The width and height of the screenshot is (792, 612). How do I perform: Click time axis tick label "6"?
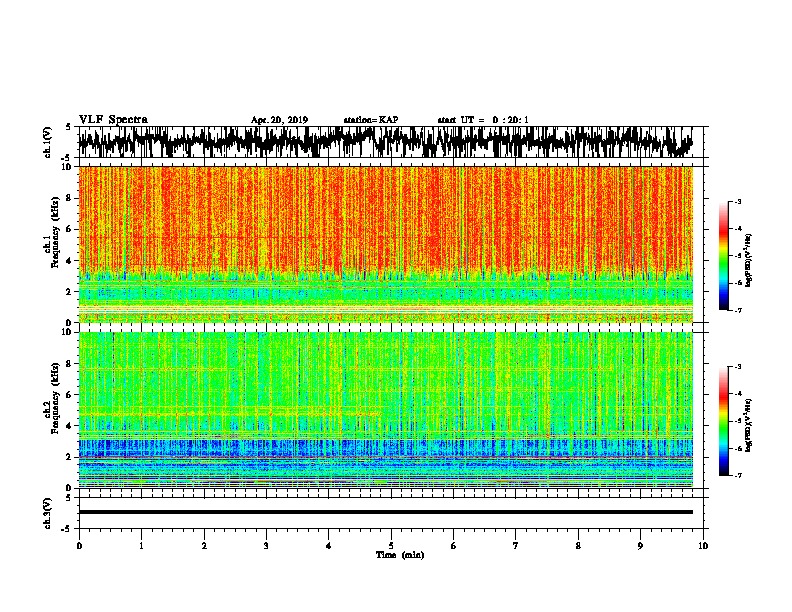coord(454,546)
